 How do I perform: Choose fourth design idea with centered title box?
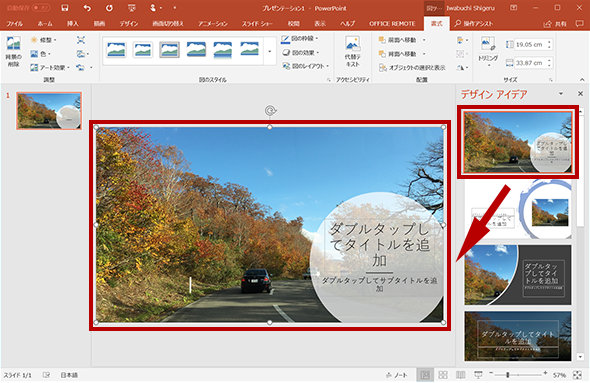pos(518,336)
